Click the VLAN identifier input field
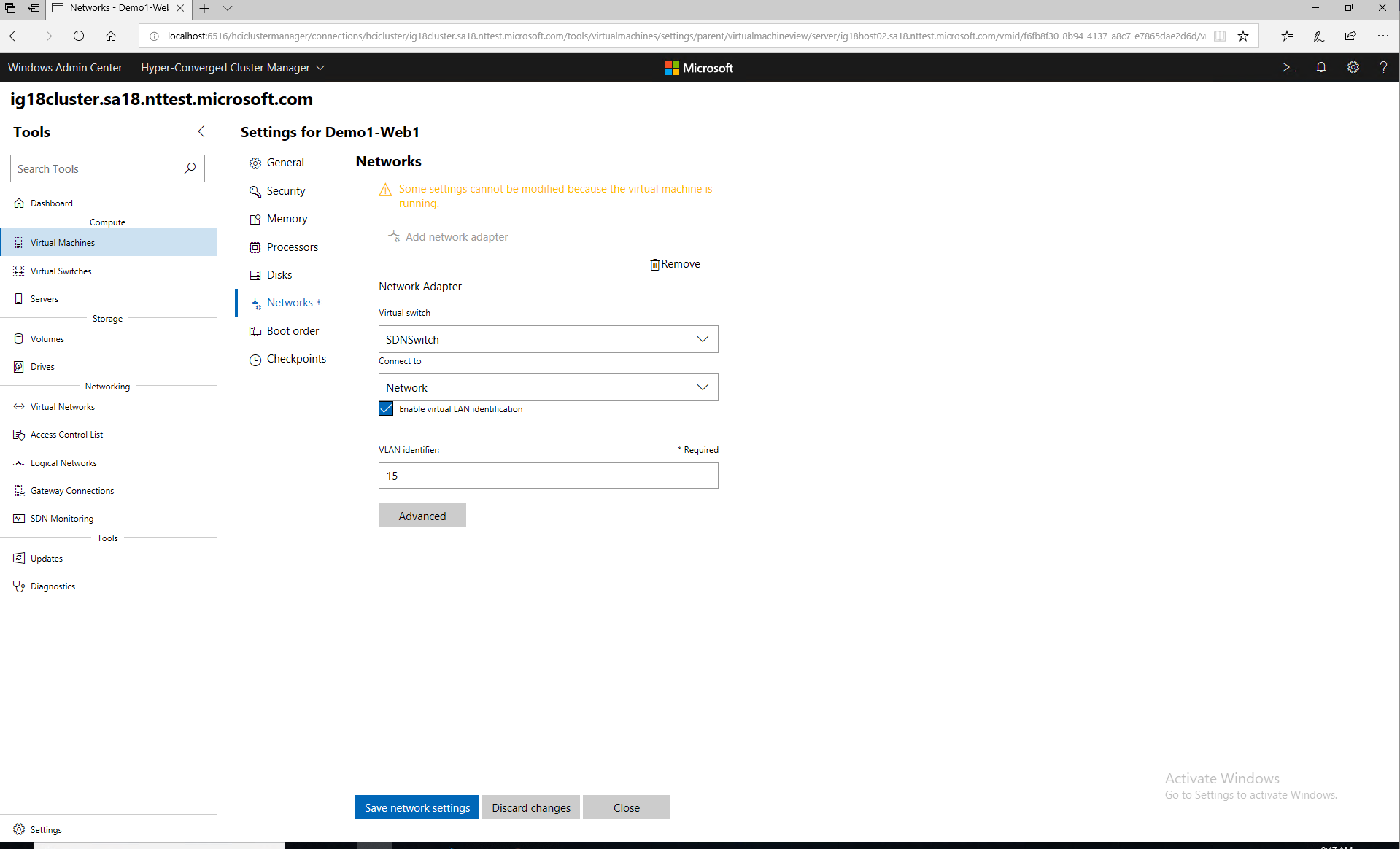The image size is (1400, 849). pyautogui.click(x=548, y=476)
